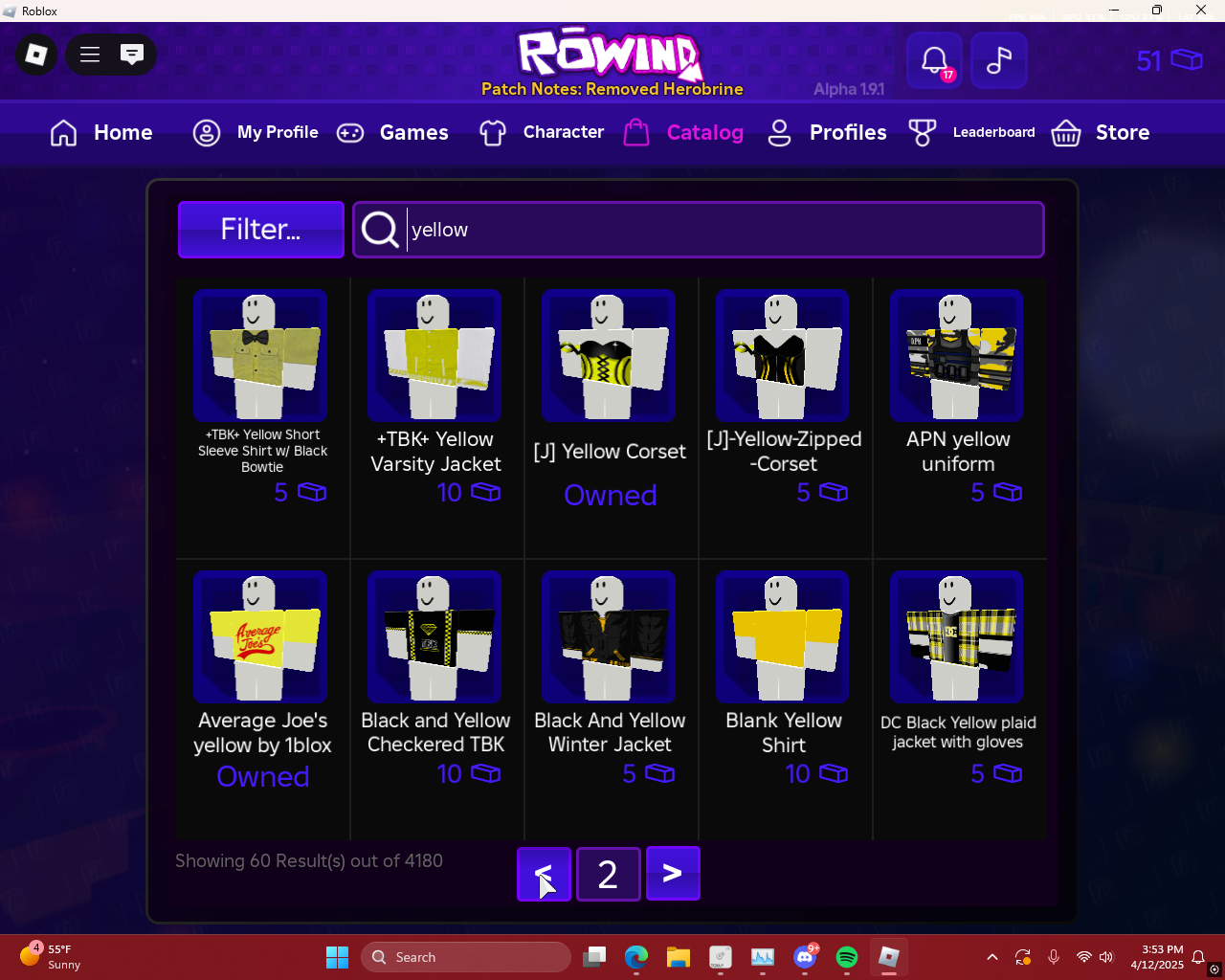
Task: Toggle the music note button
Action: coord(999,60)
